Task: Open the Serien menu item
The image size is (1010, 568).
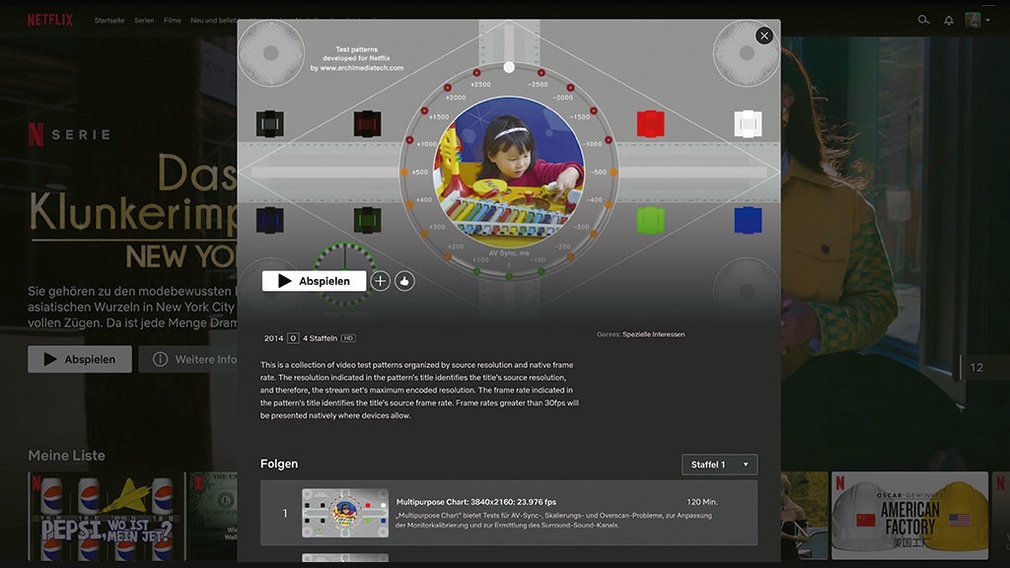Action: [x=144, y=21]
